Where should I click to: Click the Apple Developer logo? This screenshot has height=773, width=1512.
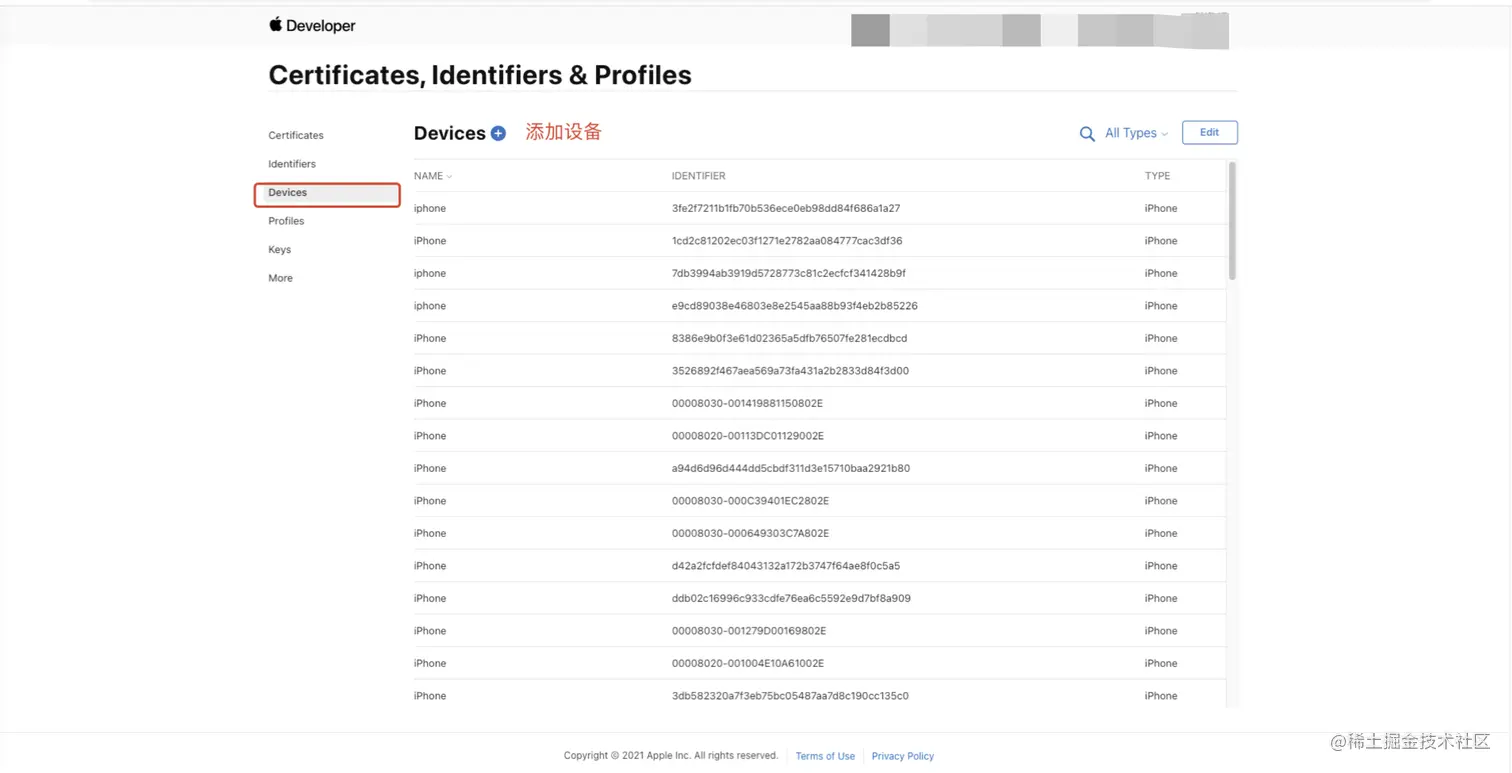pos(312,26)
